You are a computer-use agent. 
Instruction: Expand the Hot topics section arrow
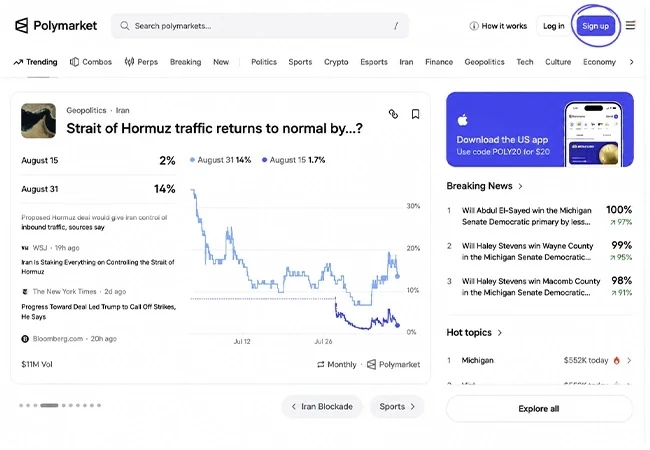pos(500,333)
